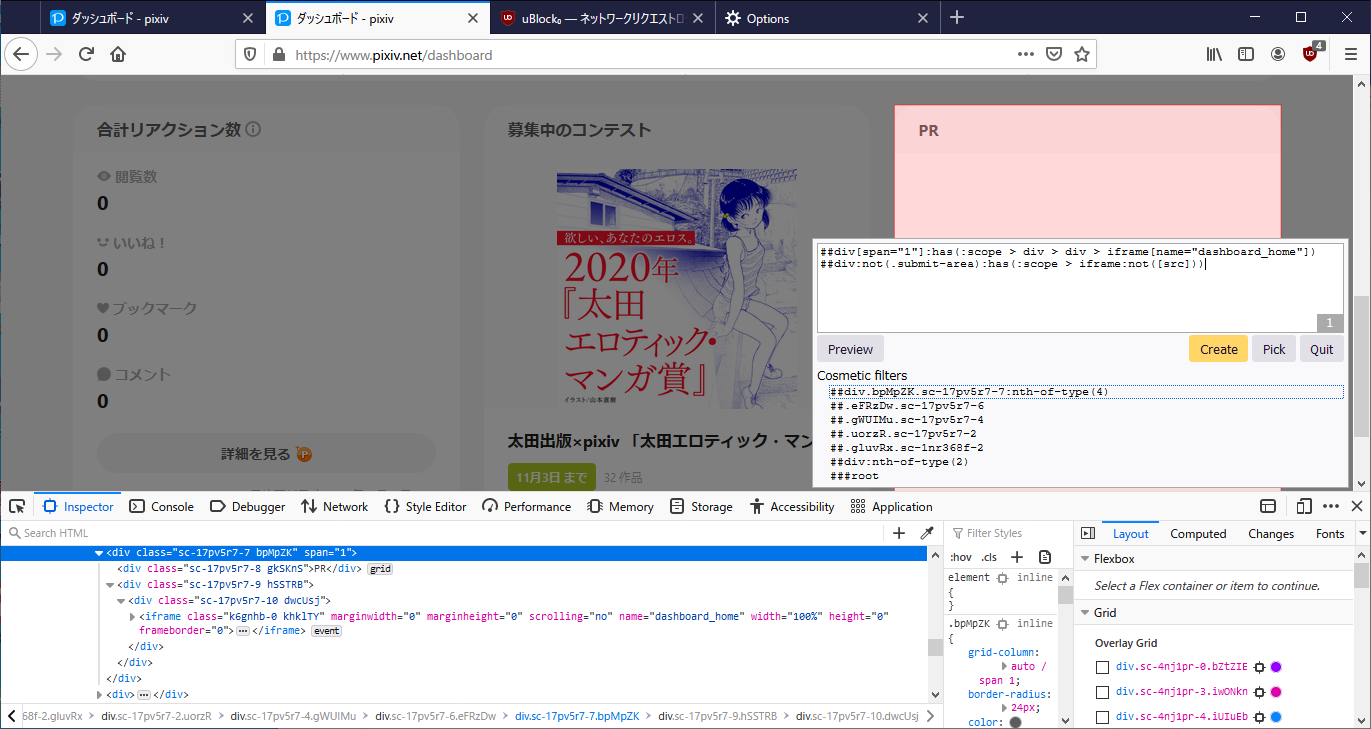Expand the iframe dashboard_home node
Screen dimensions: 1371x729
(x=132, y=617)
